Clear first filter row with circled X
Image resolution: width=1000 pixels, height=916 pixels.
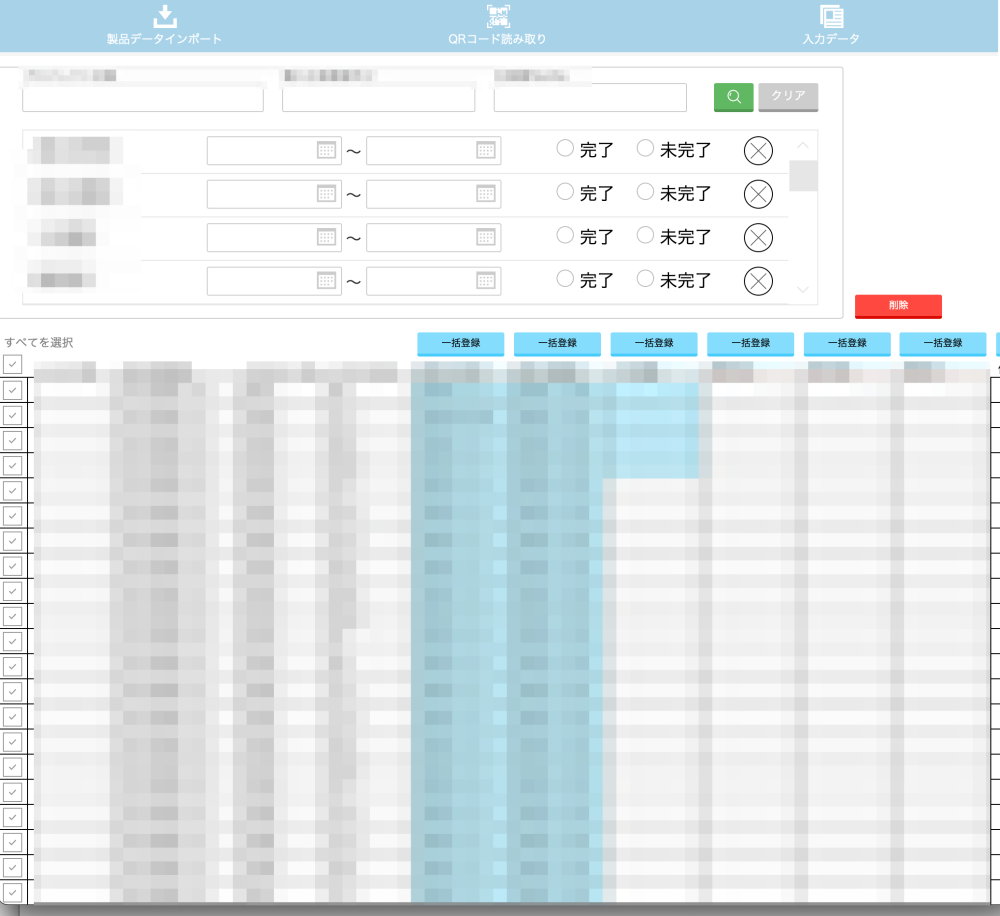758,151
